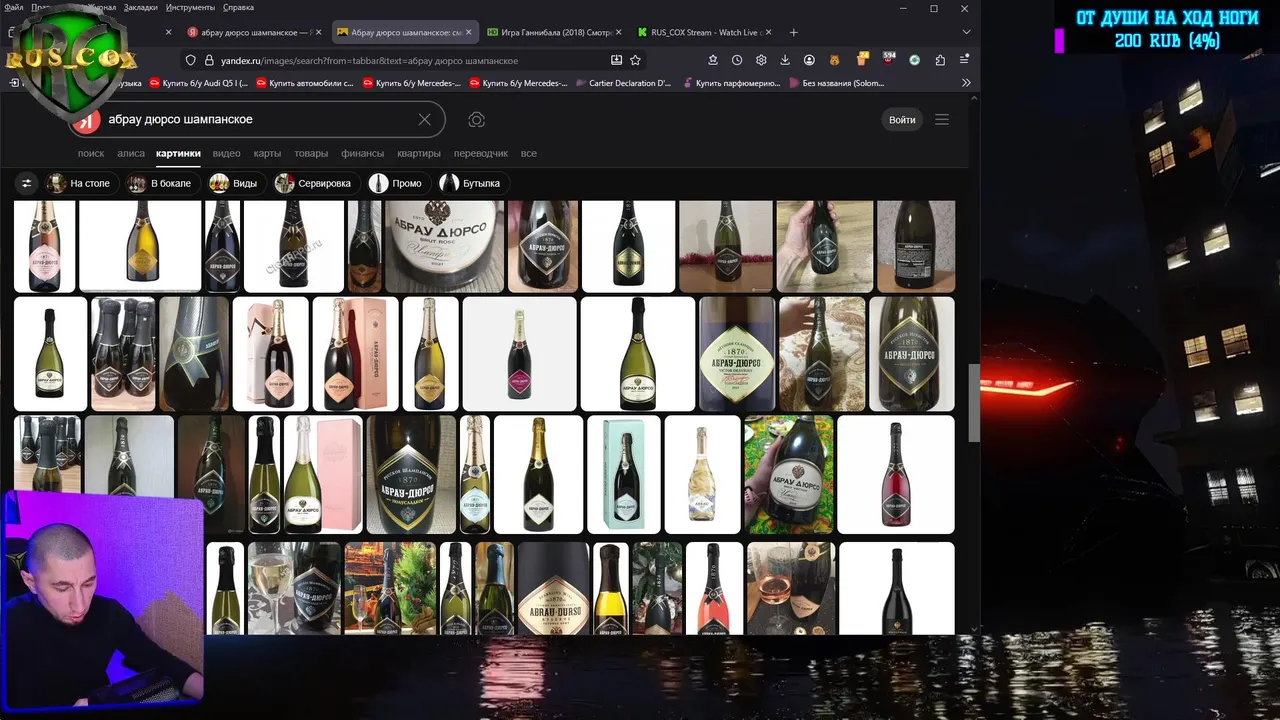The image size is (1280, 720).
Task: Go to Yandex видео section
Action: 226,153
